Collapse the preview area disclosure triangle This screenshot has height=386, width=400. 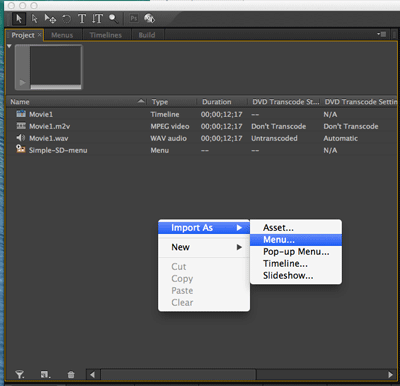pyautogui.click(x=9, y=46)
